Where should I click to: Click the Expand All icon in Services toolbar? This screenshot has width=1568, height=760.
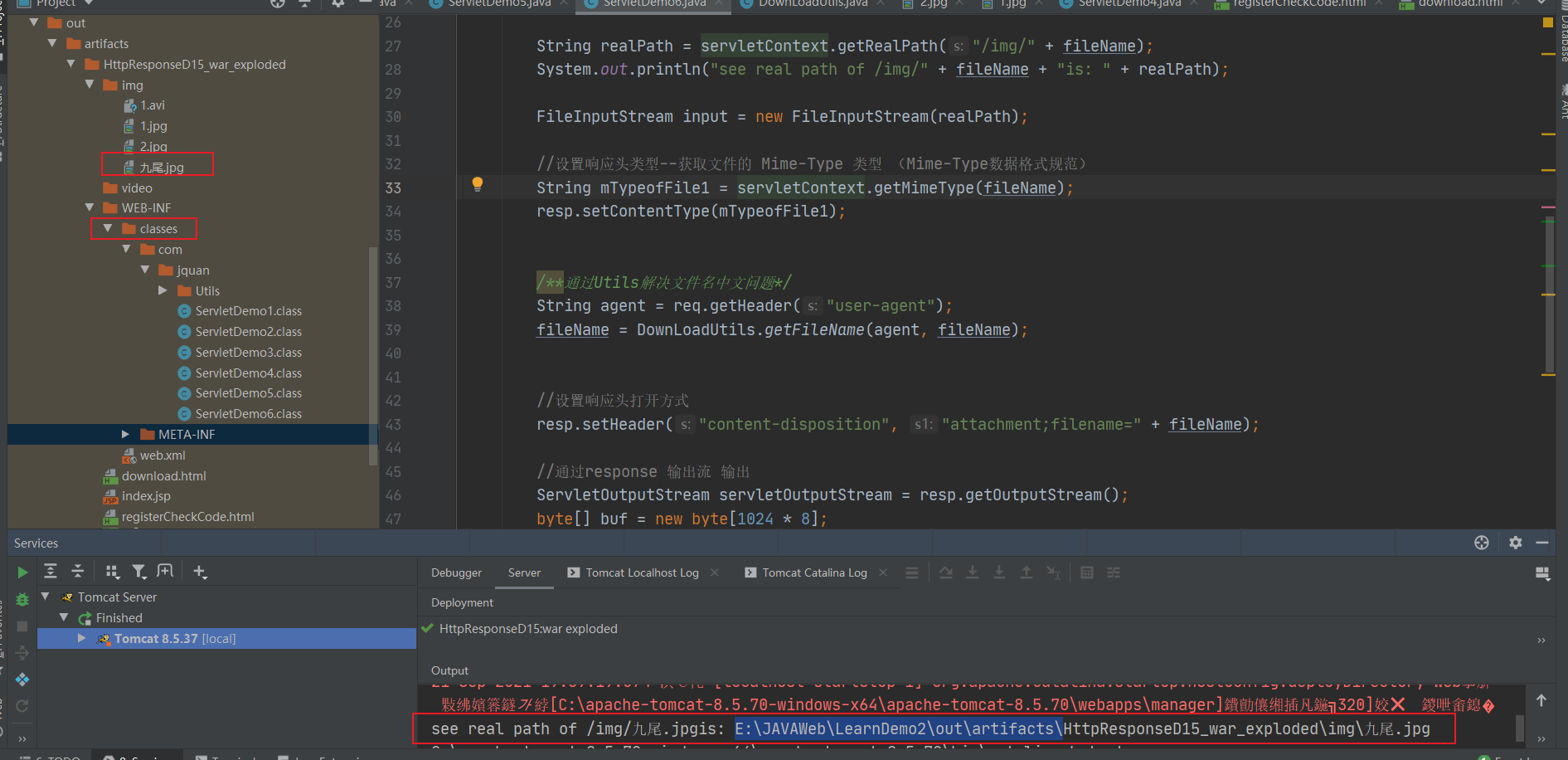pyautogui.click(x=51, y=572)
